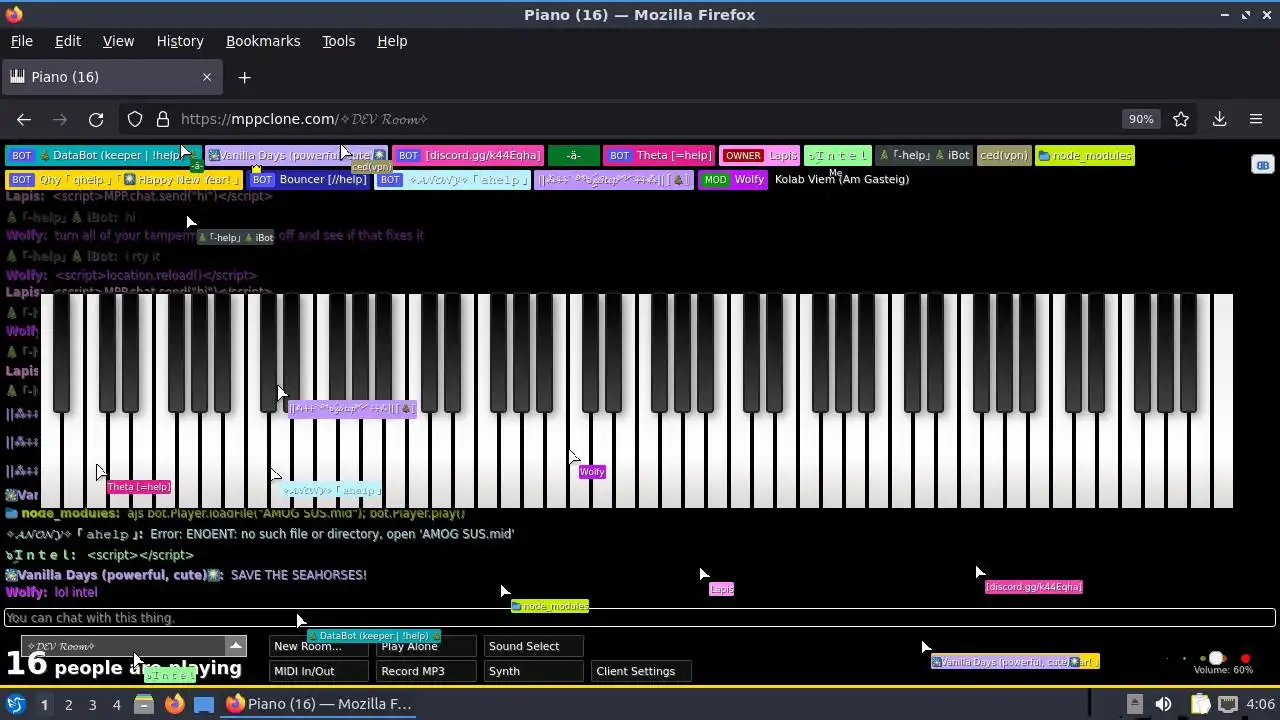Select Firefox window button in taskbar
Viewport: 1280px width, 720px height.
click(x=318, y=704)
